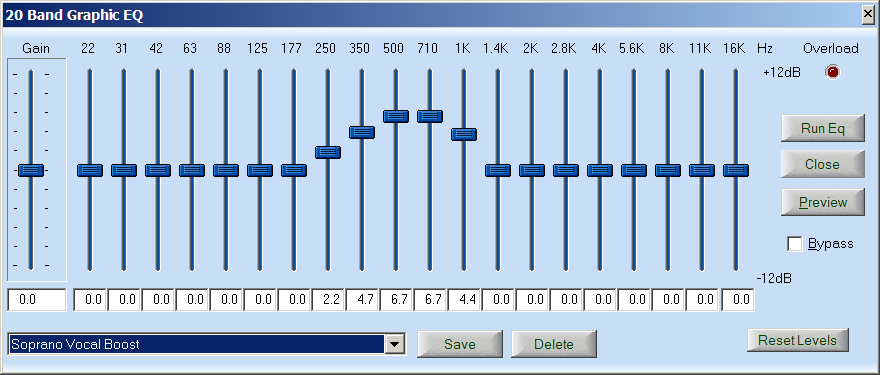This screenshot has height=375, width=880.
Task: Click the 8K value field
Action: click(x=668, y=300)
